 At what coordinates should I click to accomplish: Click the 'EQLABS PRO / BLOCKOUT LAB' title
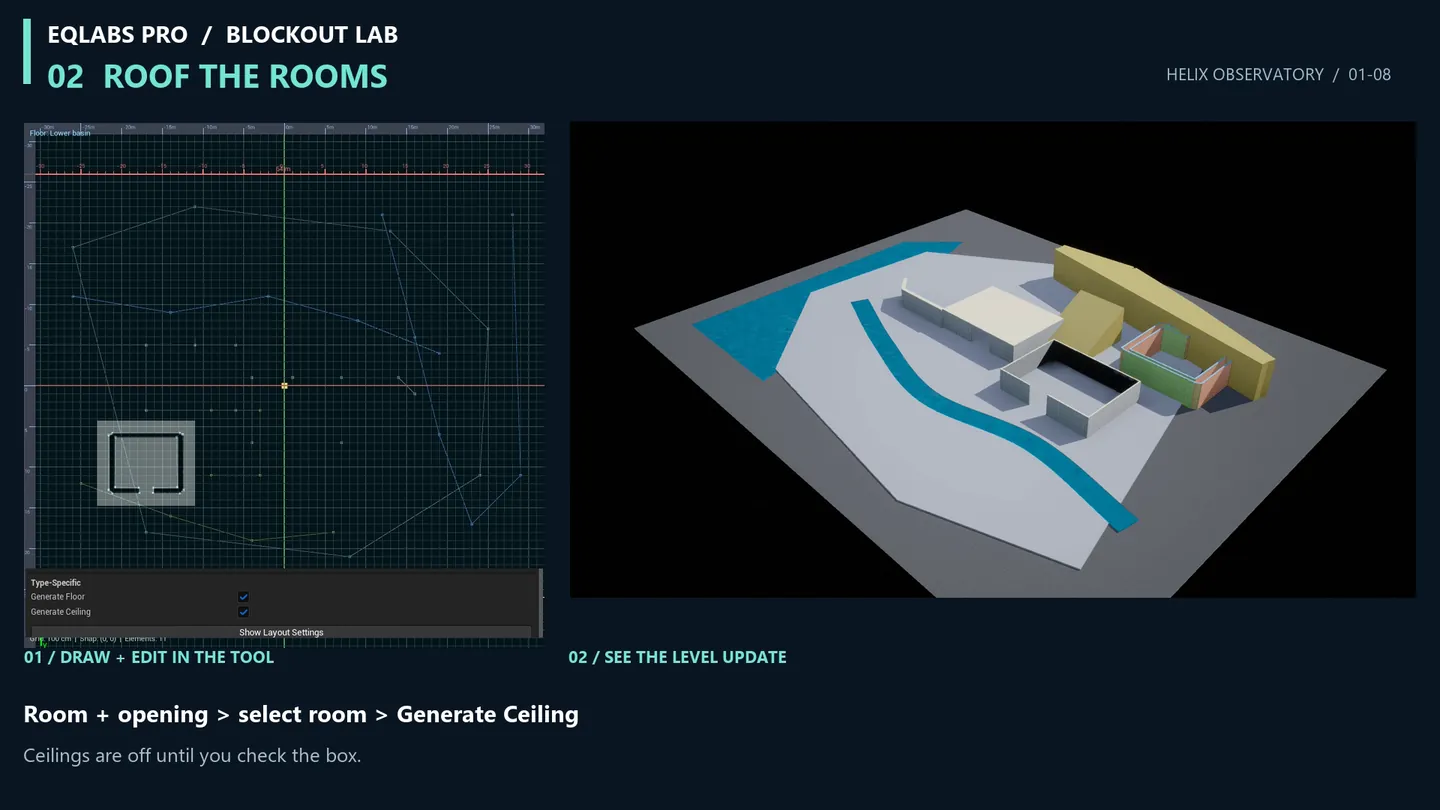pyautogui.click(x=223, y=34)
